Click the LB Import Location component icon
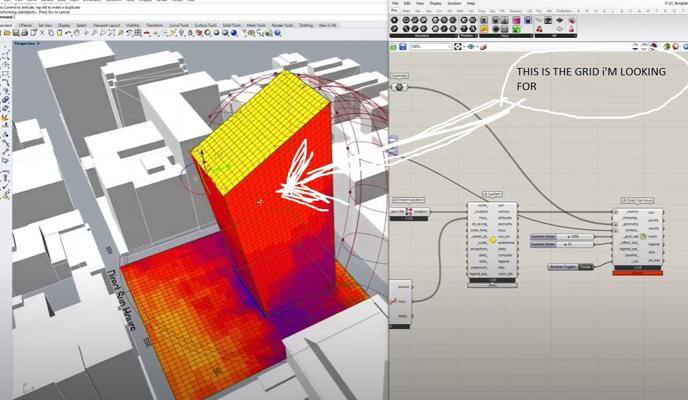Image resolution: width=688 pixels, height=400 pixels. (x=407, y=212)
